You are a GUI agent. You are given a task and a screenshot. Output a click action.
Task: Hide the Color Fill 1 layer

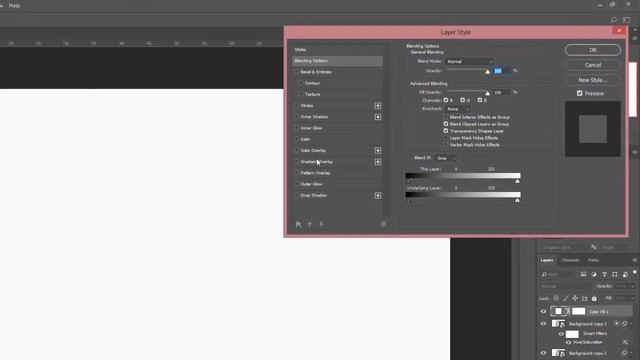(x=543, y=311)
